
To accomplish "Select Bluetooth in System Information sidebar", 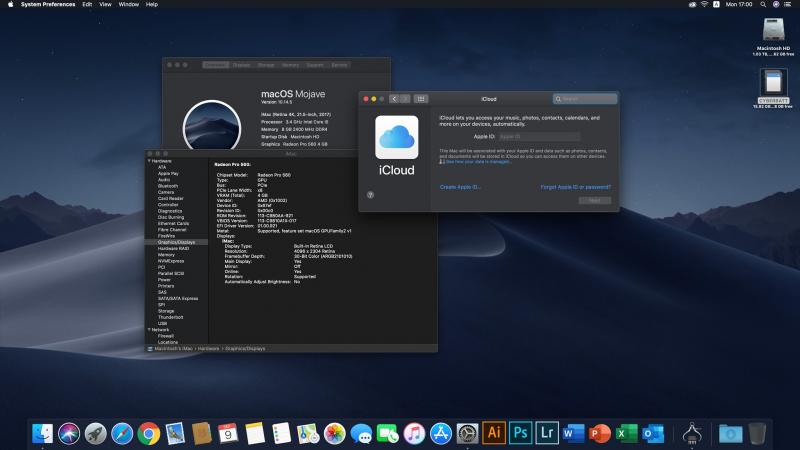I will (168, 186).
